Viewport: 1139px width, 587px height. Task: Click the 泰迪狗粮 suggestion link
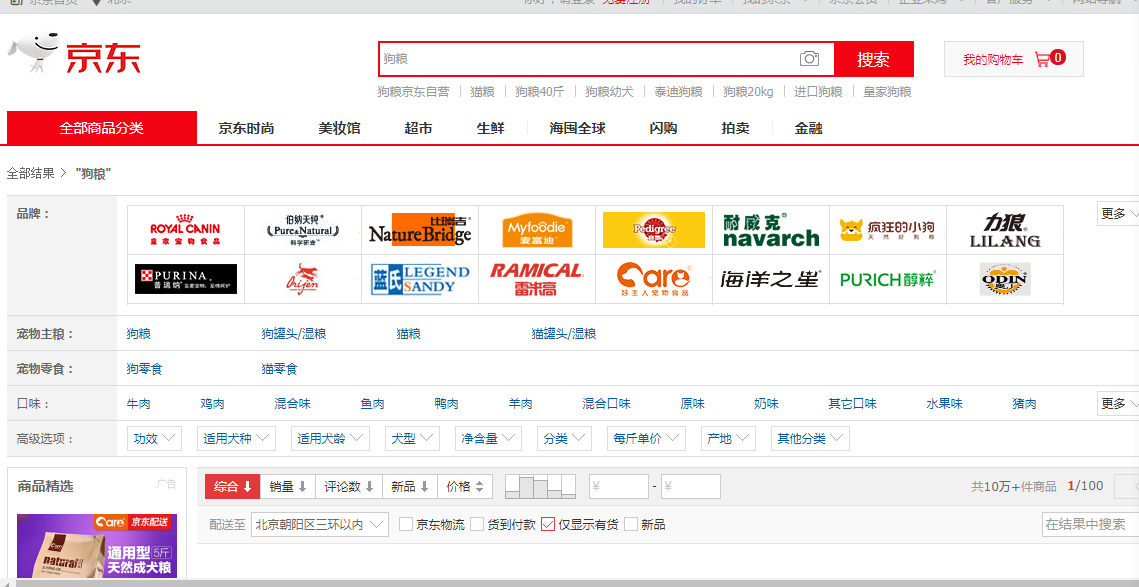click(678, 92)
